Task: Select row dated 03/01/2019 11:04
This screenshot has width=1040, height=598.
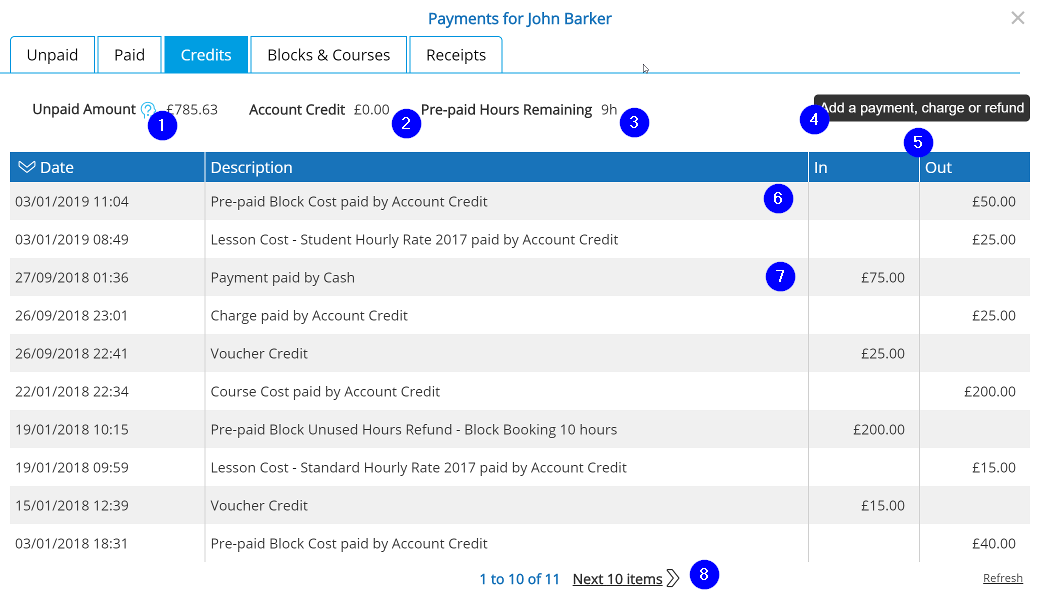Action: [x=520, y=202]
